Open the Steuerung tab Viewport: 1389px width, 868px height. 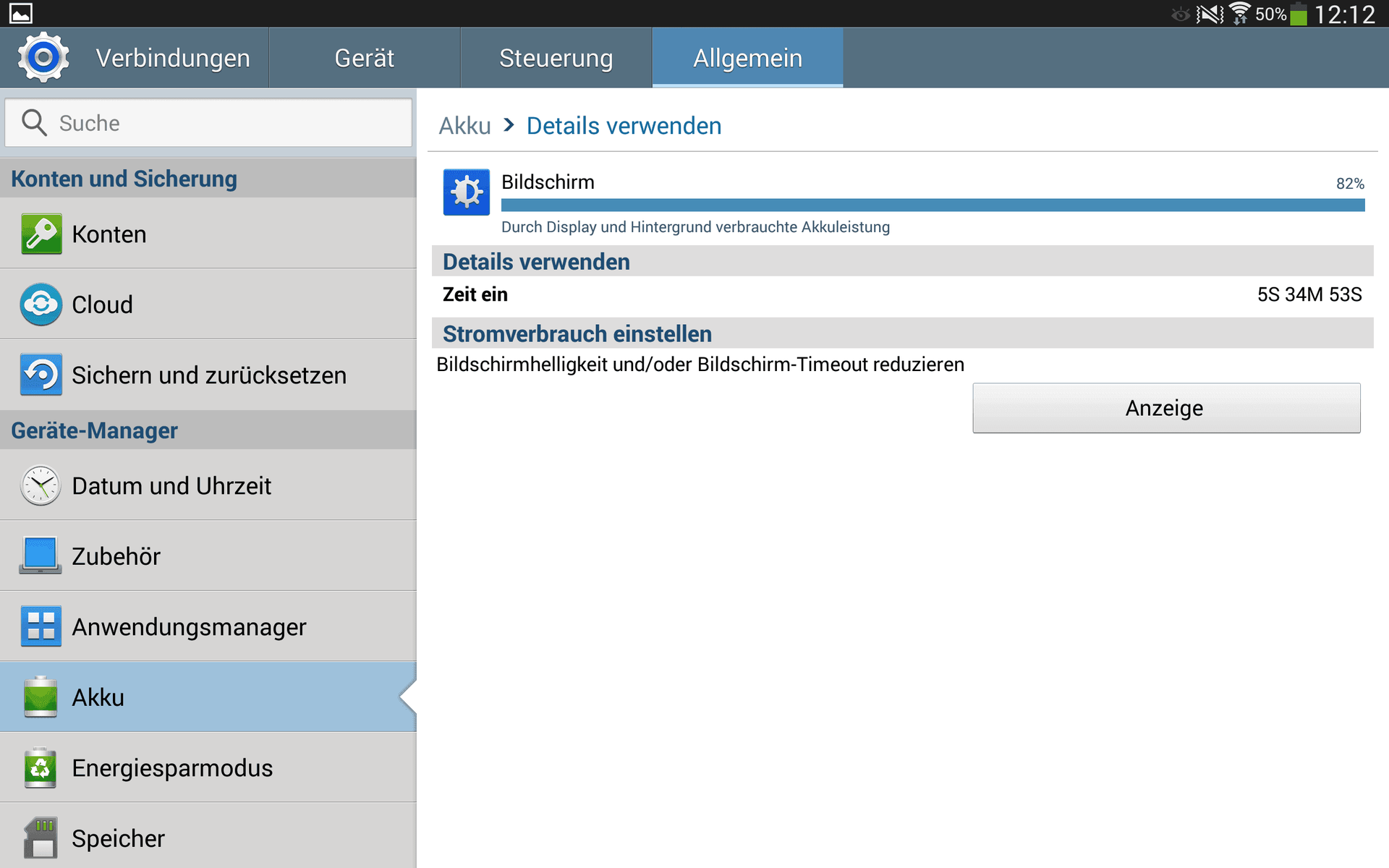coord(556,58)
